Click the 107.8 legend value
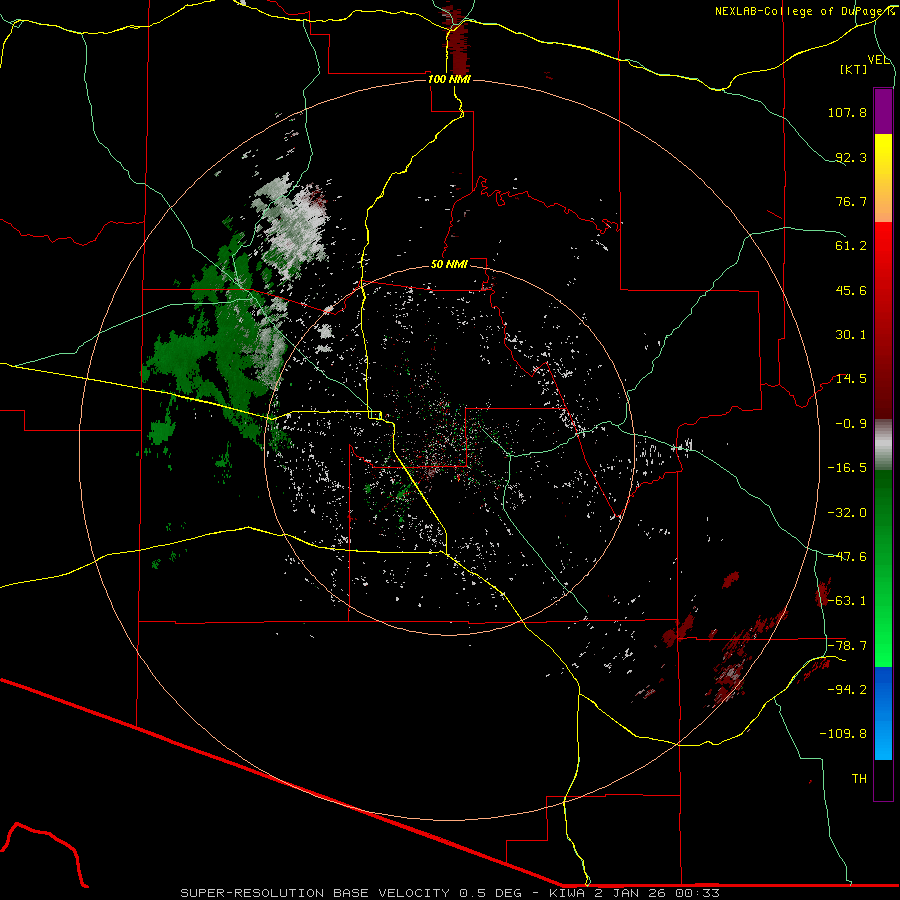900x900 pixels. pos(847,112)
